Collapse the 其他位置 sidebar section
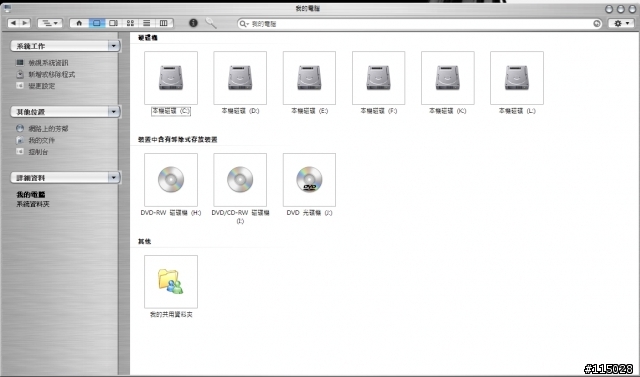 click(114, 111)
